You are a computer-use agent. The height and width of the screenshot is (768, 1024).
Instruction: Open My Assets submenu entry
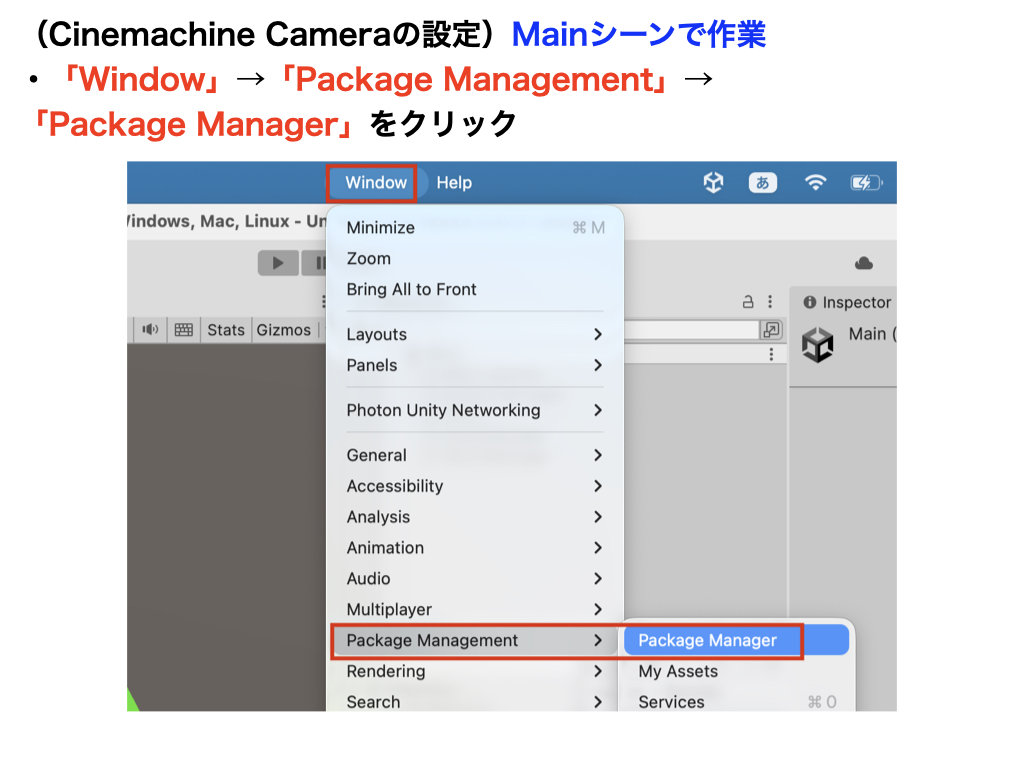[x=736, y=671]
